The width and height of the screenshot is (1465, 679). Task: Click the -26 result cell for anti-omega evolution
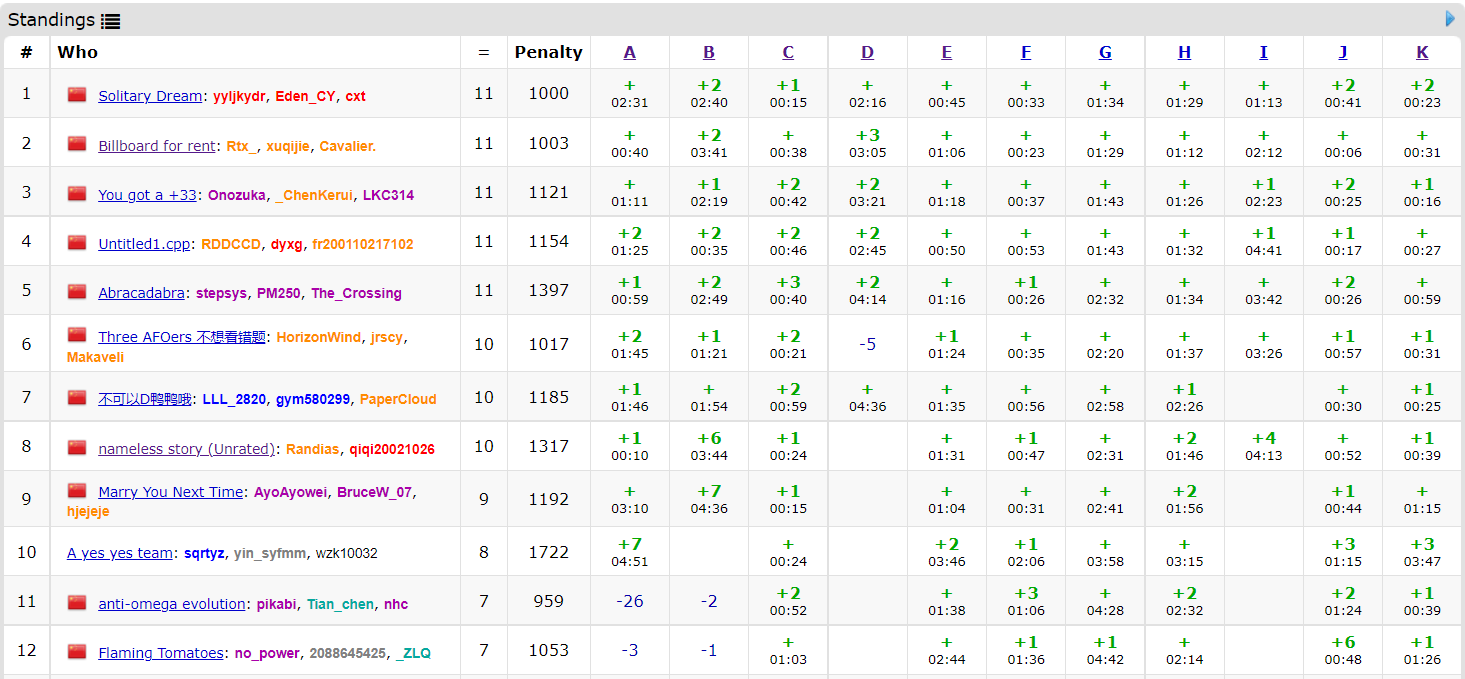[629, 601]
